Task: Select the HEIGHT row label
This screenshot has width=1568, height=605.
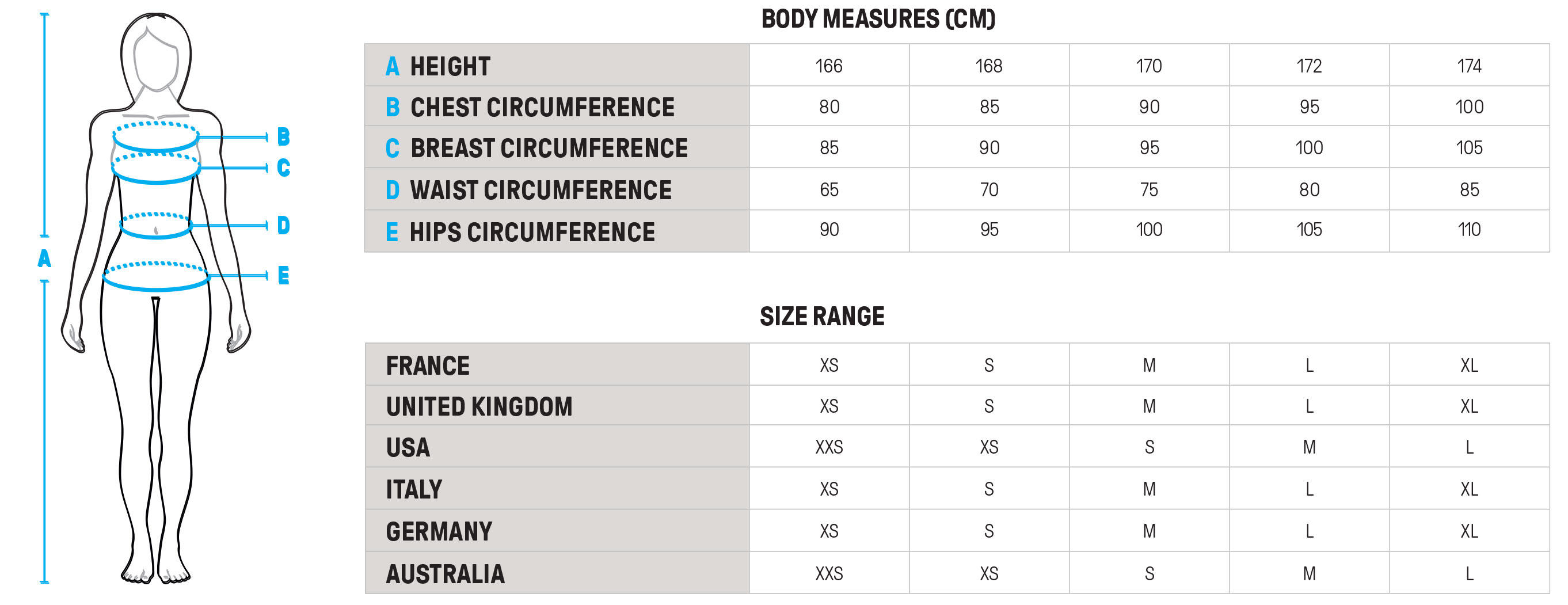Action: tap(450, 66)
